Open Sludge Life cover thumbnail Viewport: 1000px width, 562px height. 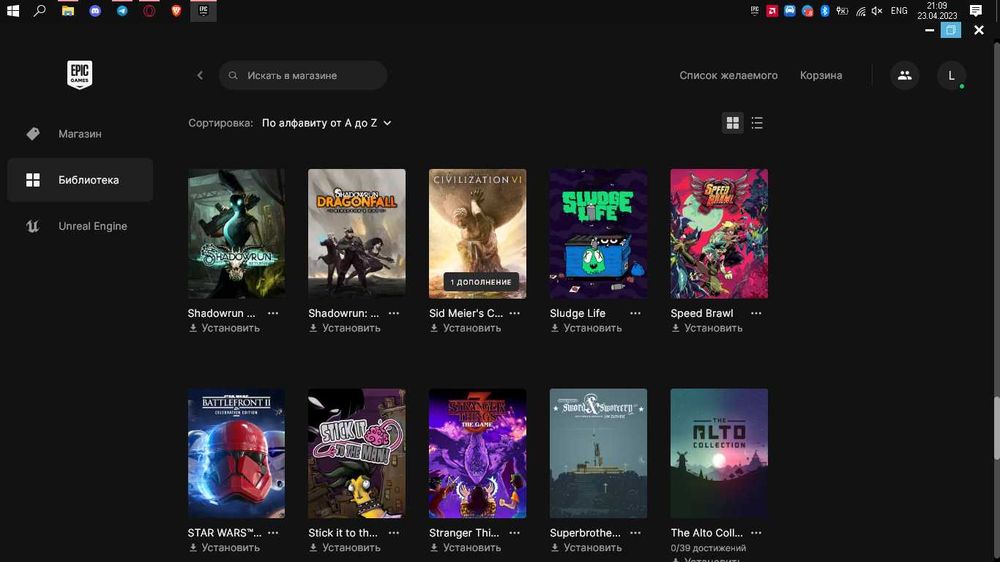pos(598,233)
